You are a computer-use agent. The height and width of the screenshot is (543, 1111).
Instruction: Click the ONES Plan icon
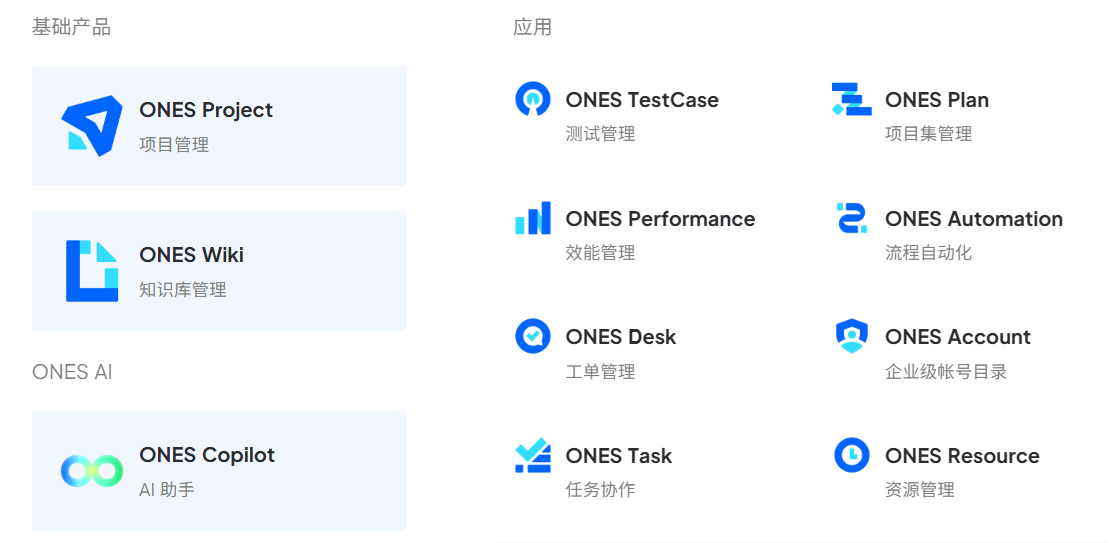click(x=851, y=99)
